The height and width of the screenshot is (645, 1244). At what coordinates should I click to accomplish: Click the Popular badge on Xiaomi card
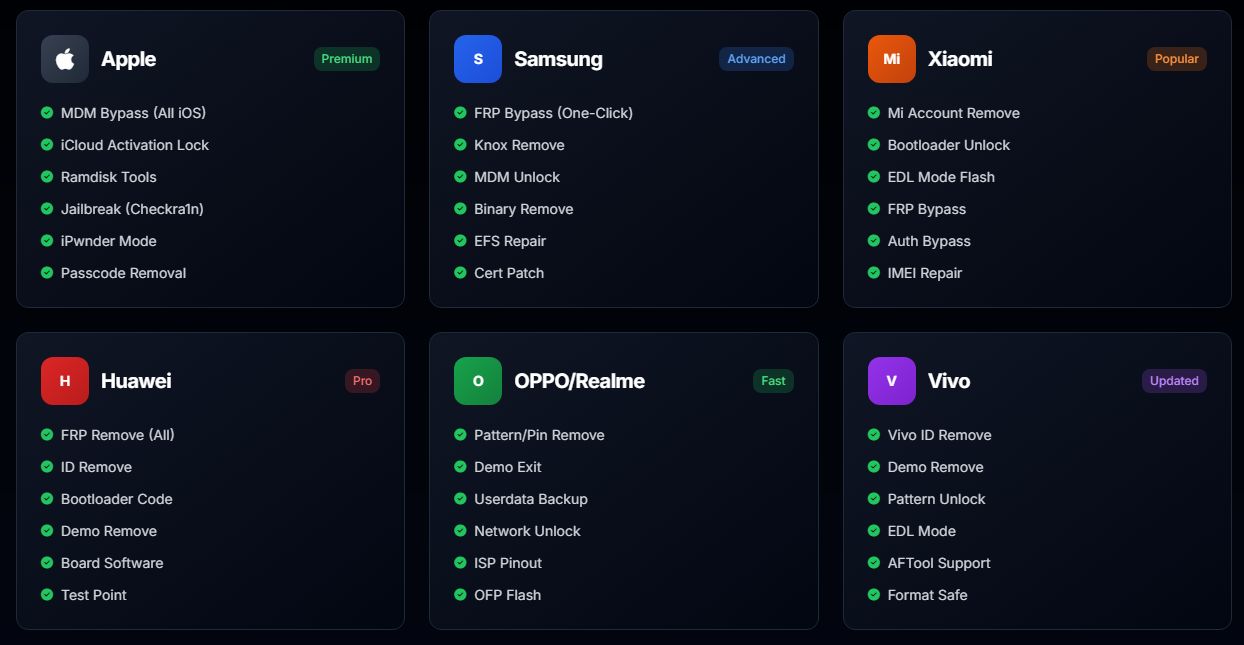click(x=1176, y=59)
